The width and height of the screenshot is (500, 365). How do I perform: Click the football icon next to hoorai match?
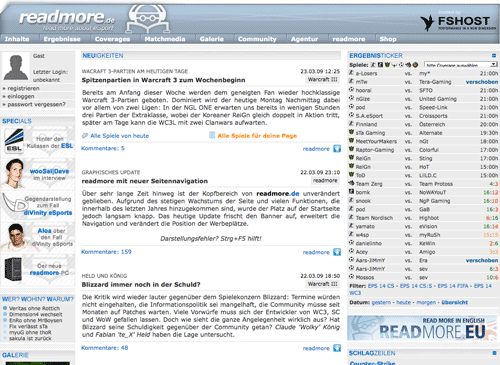351,90
